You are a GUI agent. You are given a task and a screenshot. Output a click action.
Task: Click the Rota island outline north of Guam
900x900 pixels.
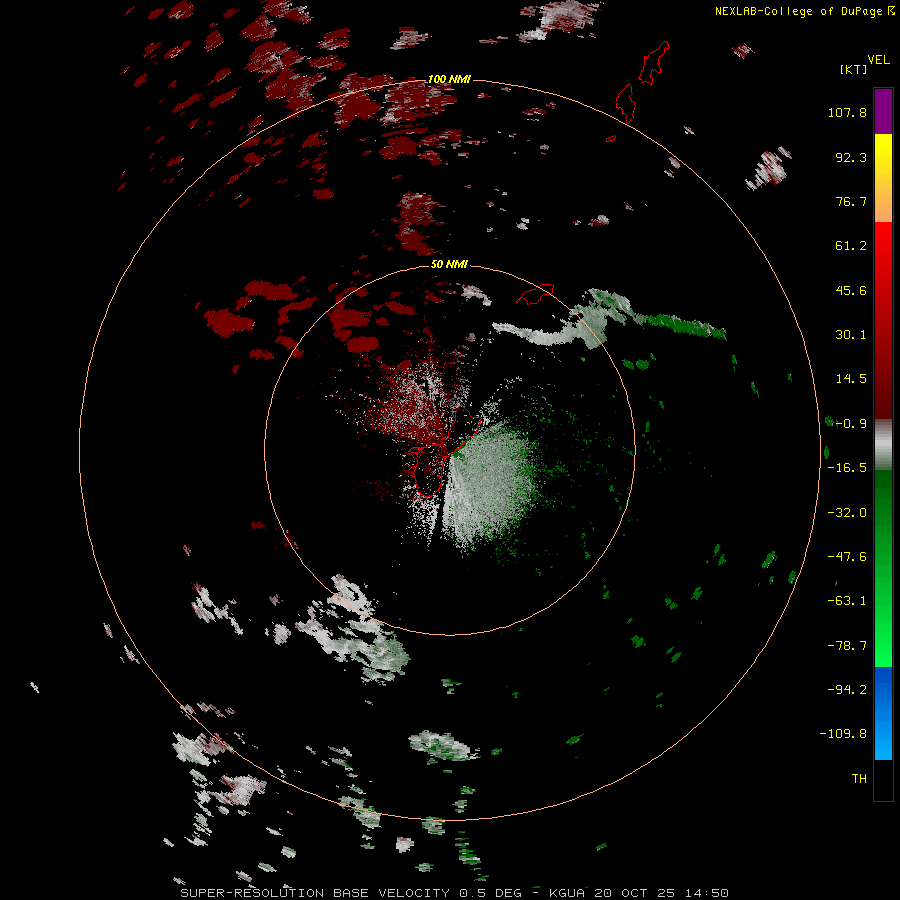pos(535,293)
